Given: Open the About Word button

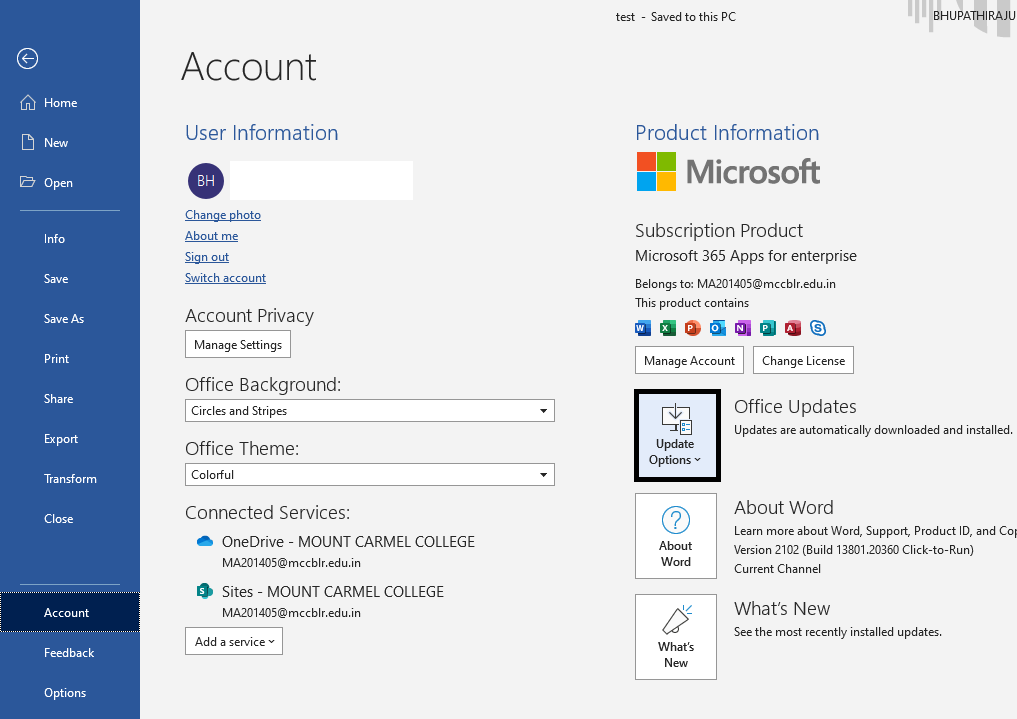Looking at the screenshot, I should (x=676, y=536).
